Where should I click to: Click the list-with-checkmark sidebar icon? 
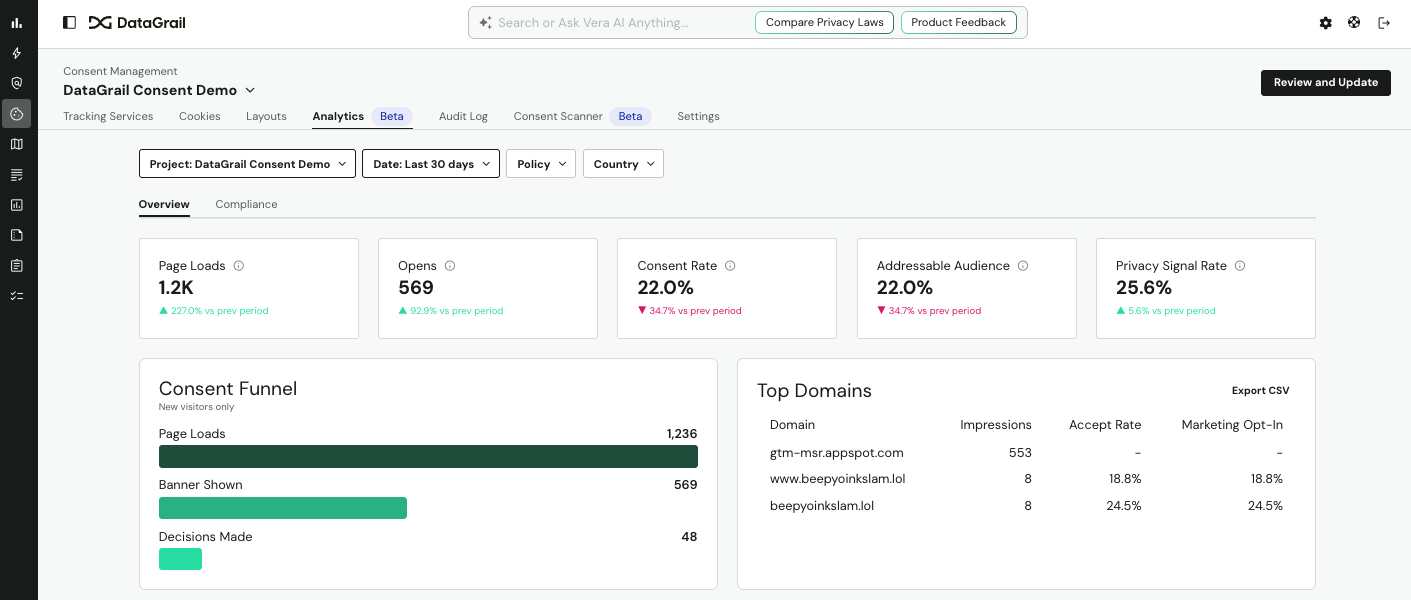coord(16,175)
